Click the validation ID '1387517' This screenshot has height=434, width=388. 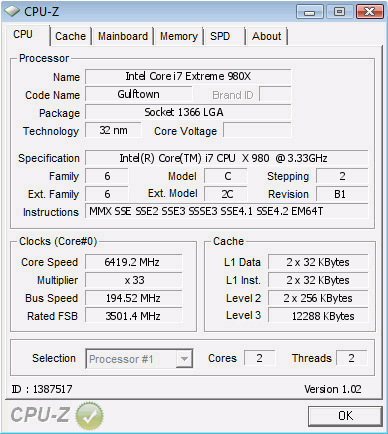coord(53,389)
